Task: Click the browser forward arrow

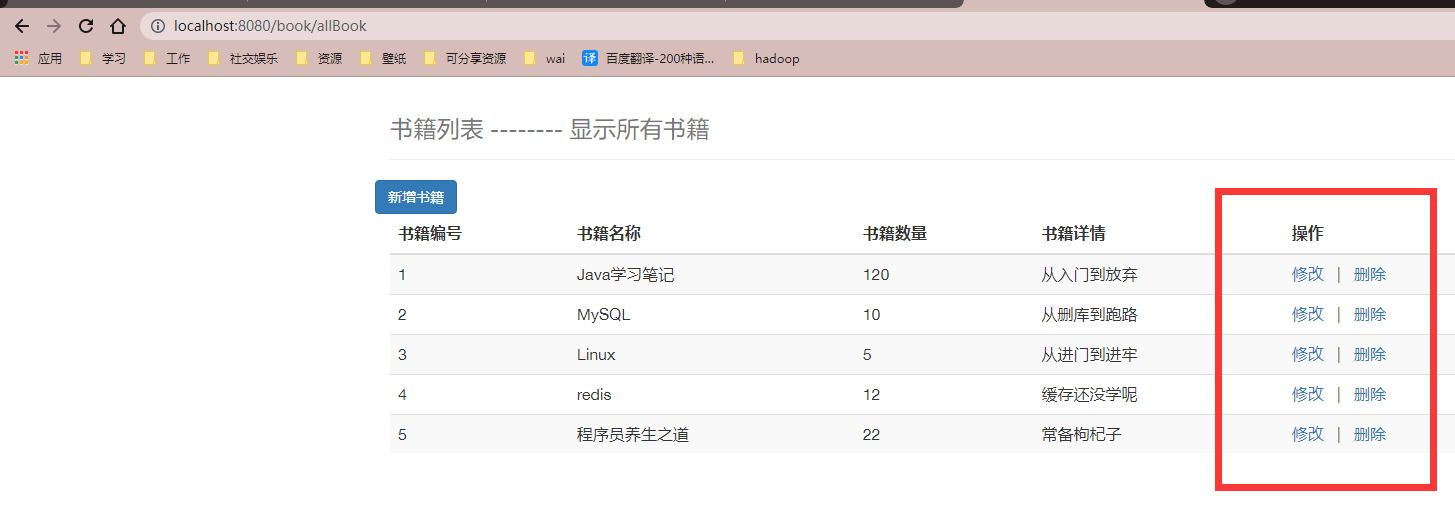Action: click(x=54, y=26)
